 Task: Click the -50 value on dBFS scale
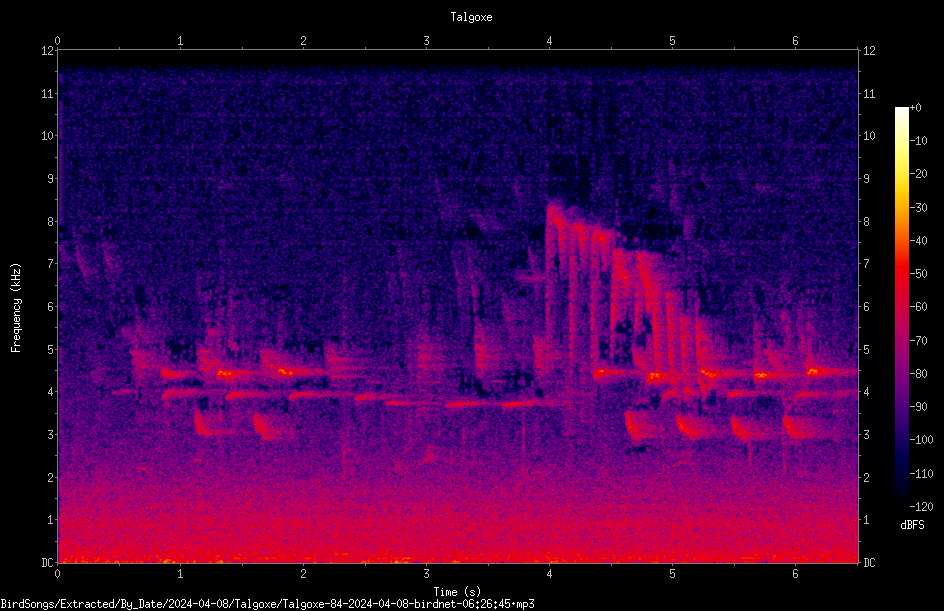(x=919, y=274)
